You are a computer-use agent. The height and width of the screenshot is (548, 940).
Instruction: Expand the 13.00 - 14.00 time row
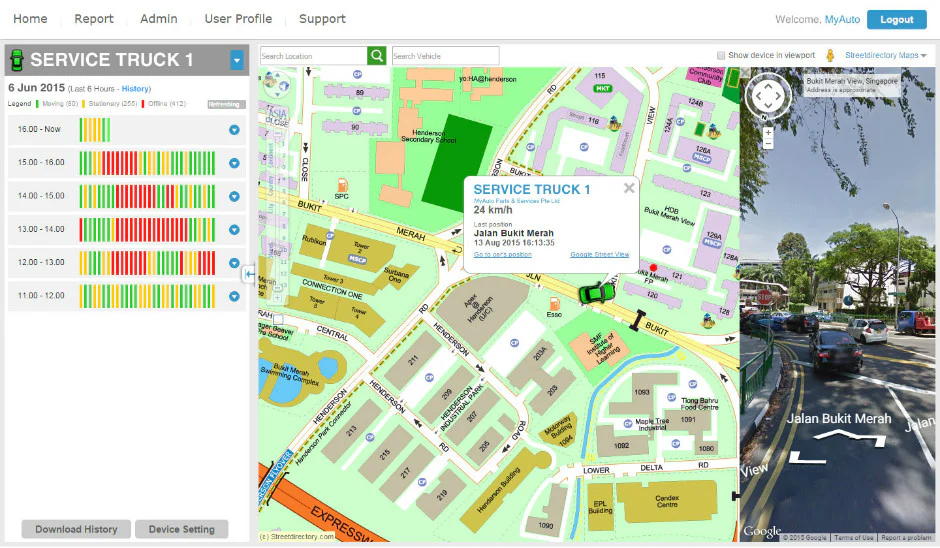[x=234, y=230]
